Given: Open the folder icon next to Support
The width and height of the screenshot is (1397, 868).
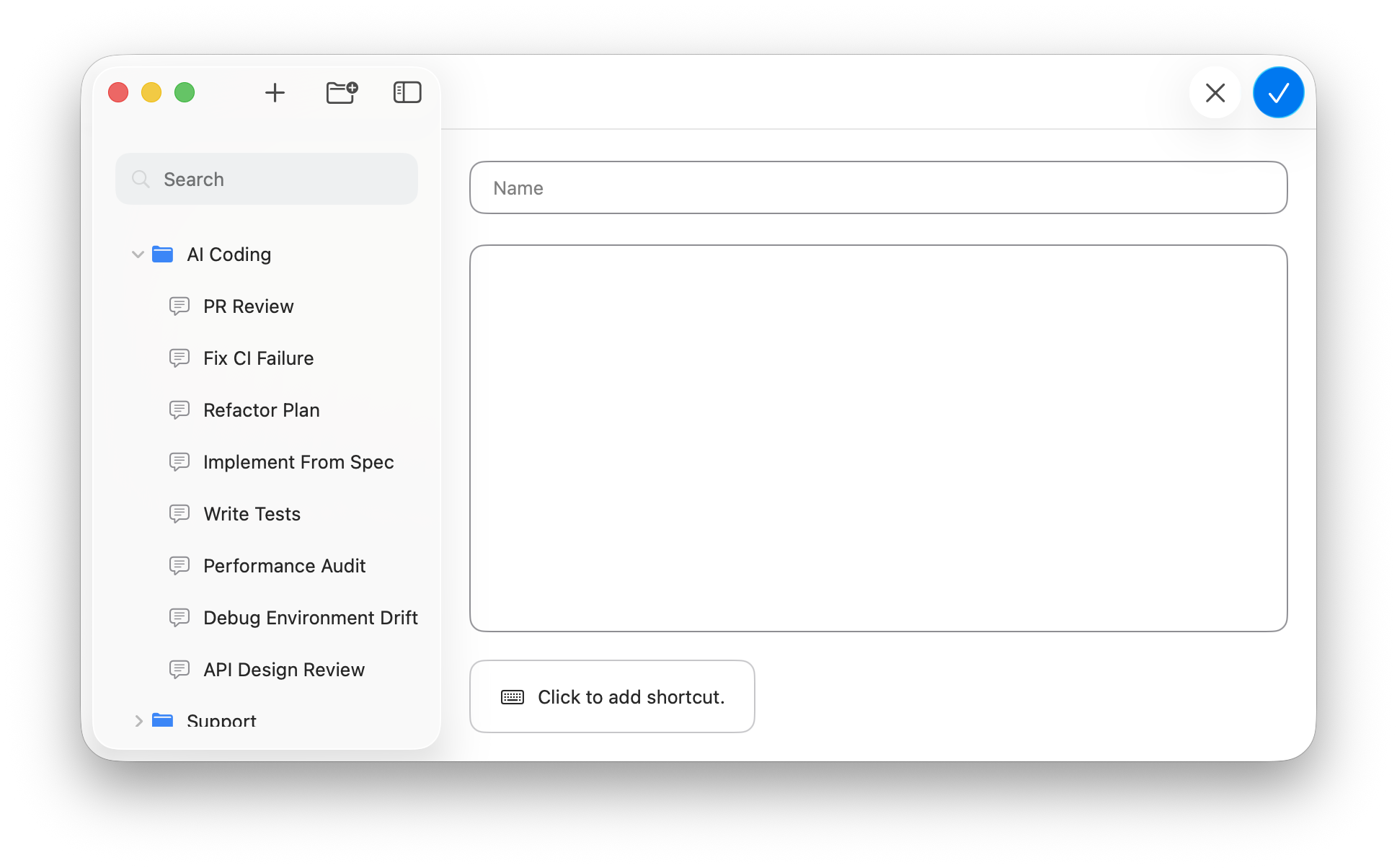Looking at the screenshot, I should click(162, 721).
